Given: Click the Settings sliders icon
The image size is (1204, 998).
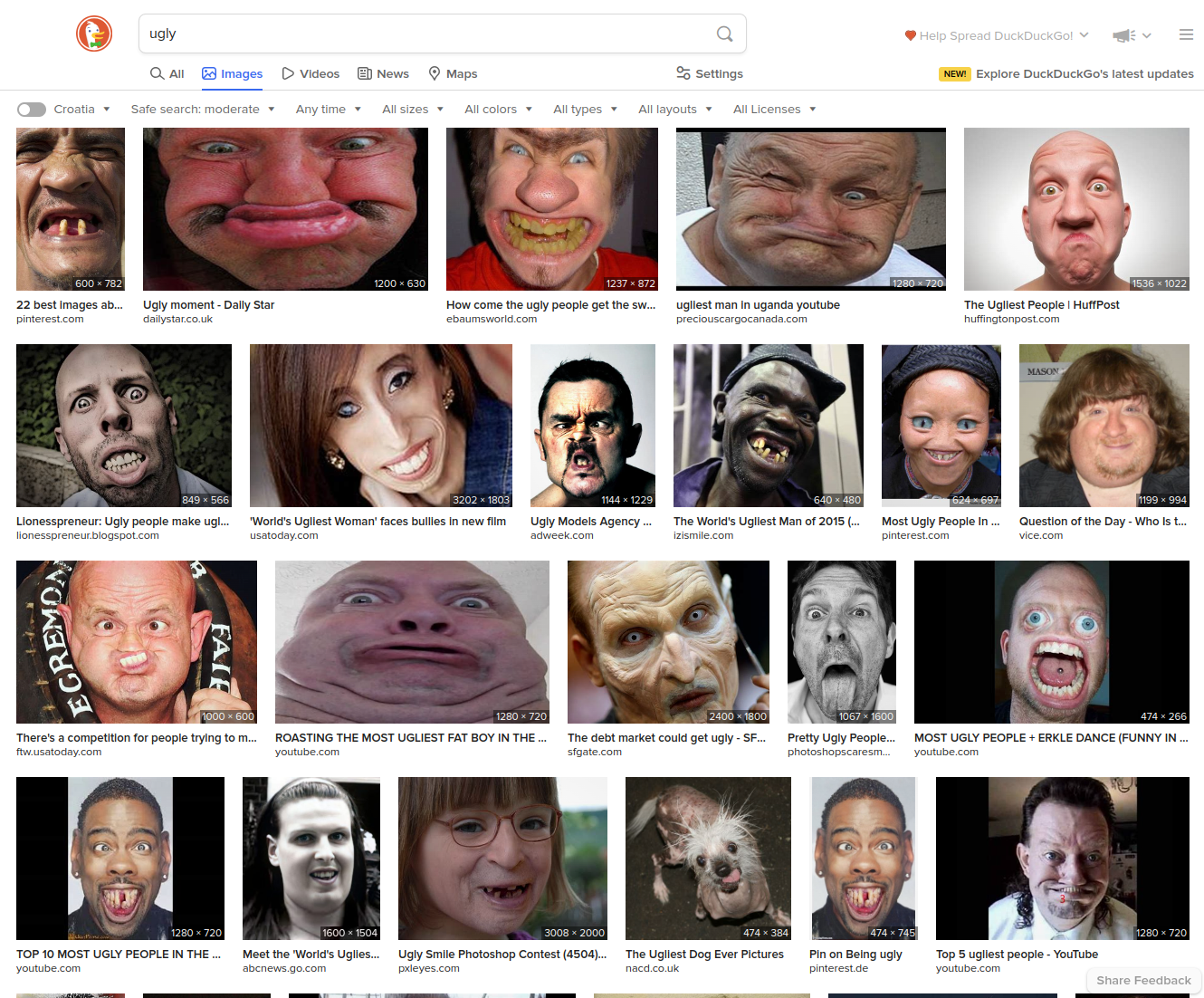Looking at the screenshot, I should (x=683, y=73).
